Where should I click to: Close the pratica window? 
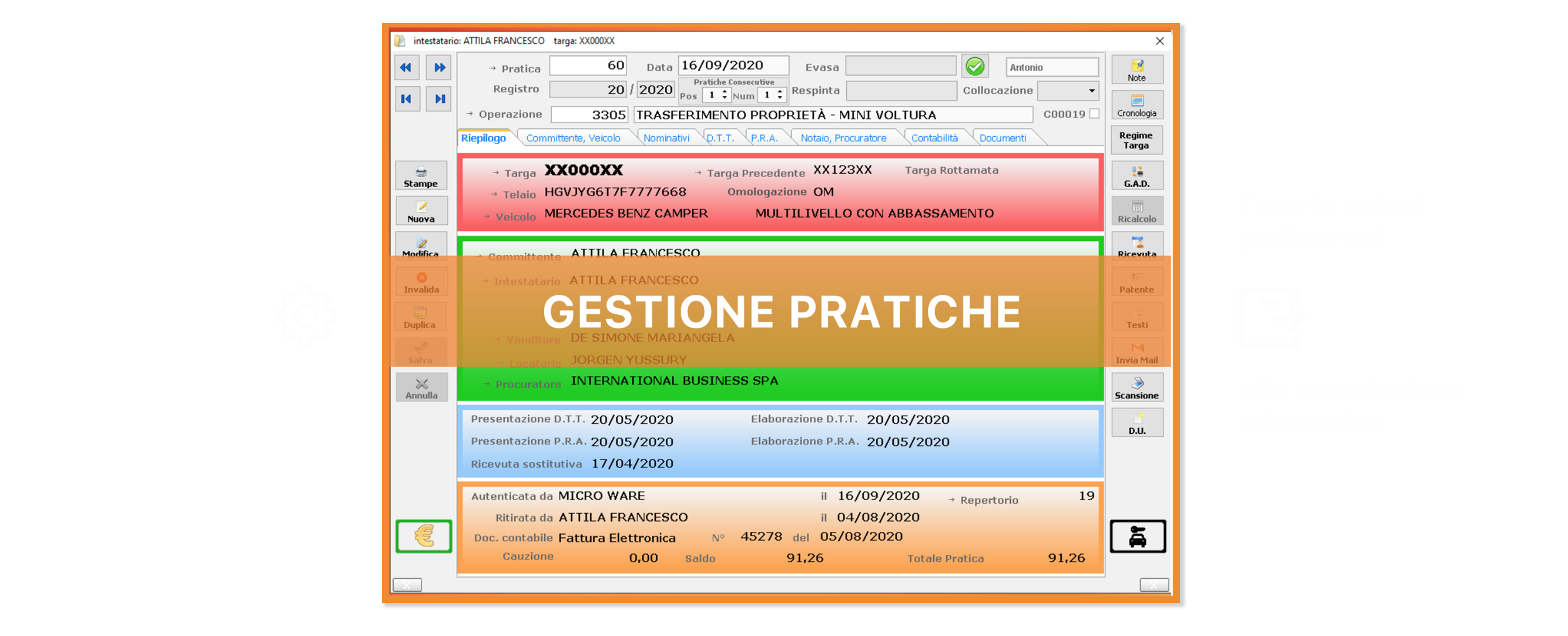point(1160,41)
